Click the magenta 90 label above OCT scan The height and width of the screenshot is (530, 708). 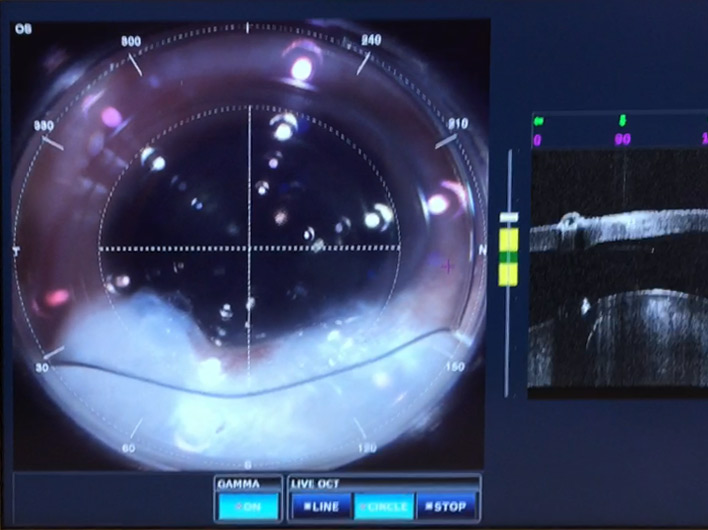[x=622, y=140]
